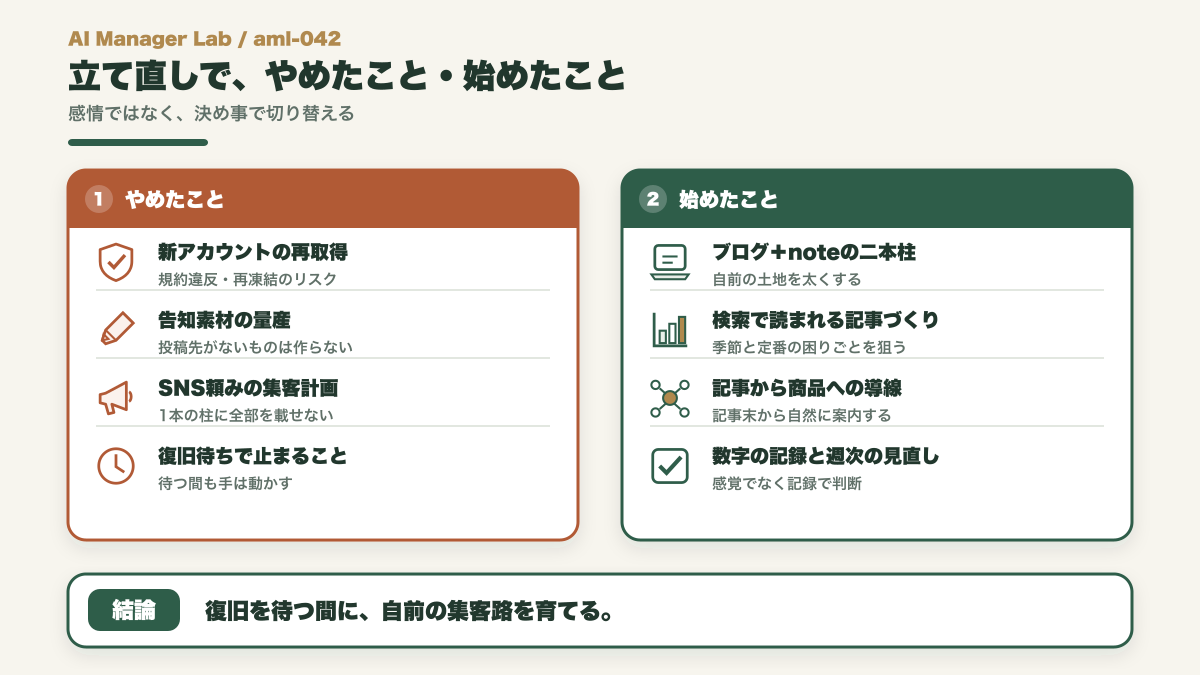Click the text 感覚でなく記録で判断
The width and height of the screenshot is (1200, 675).
pos(787,483)
